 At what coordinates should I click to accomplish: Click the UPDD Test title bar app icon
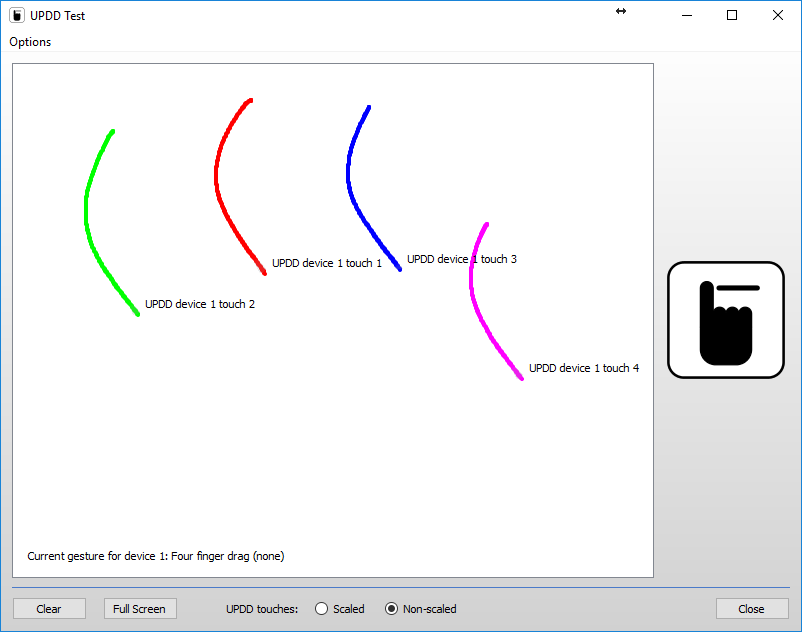17,15
